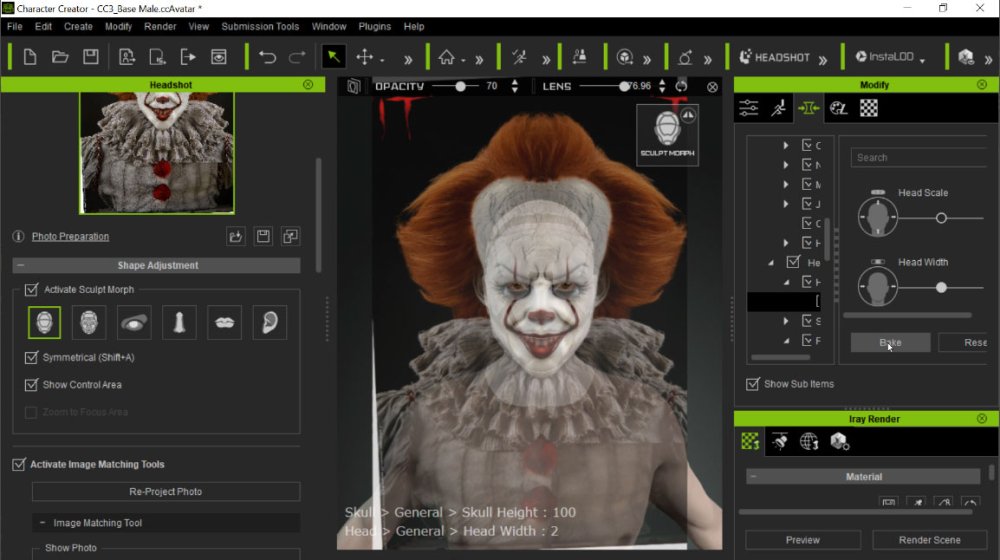Viewport: 1000px width, 560px height.
Task: Open the Modify panel material tab icon
Action: (x=839, y=108)
